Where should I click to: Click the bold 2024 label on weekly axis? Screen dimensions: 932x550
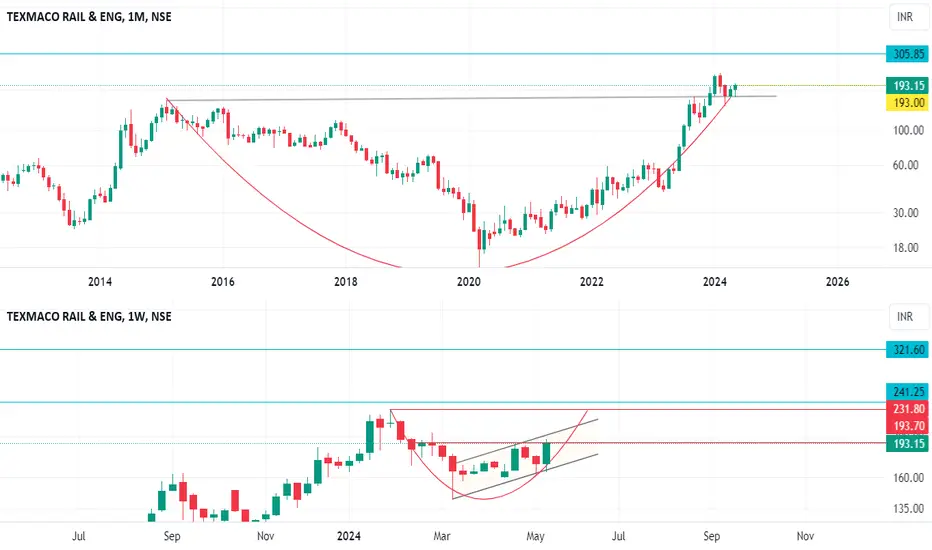click(348, 536)
